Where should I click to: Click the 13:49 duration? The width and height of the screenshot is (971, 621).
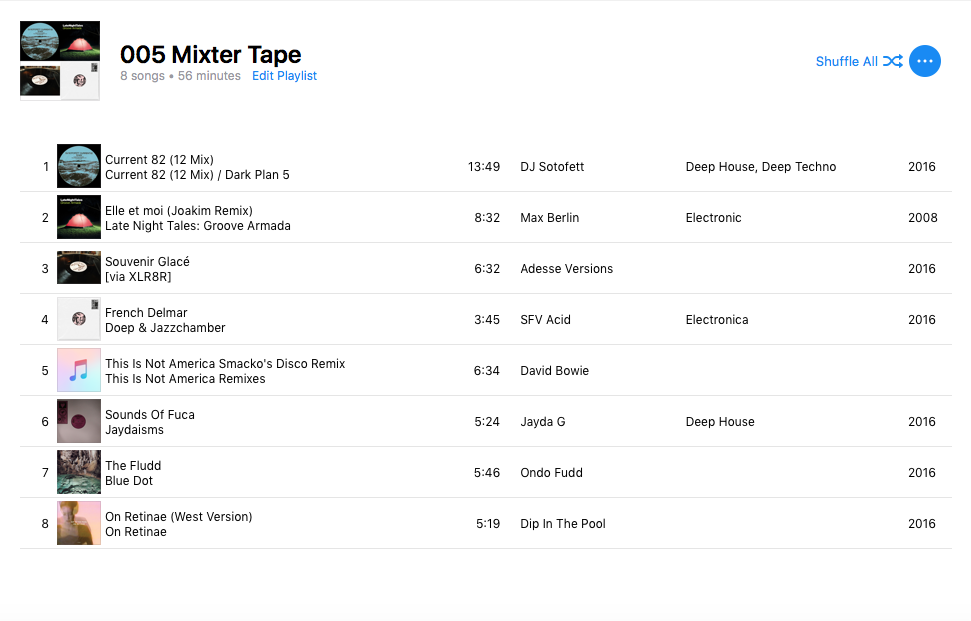484,167
